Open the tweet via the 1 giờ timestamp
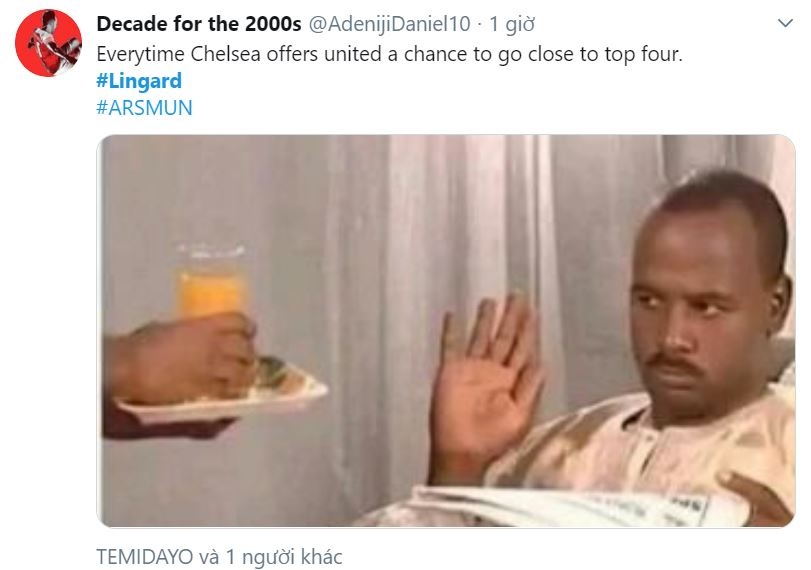This screenshot has height=570, width=811. 512,24
